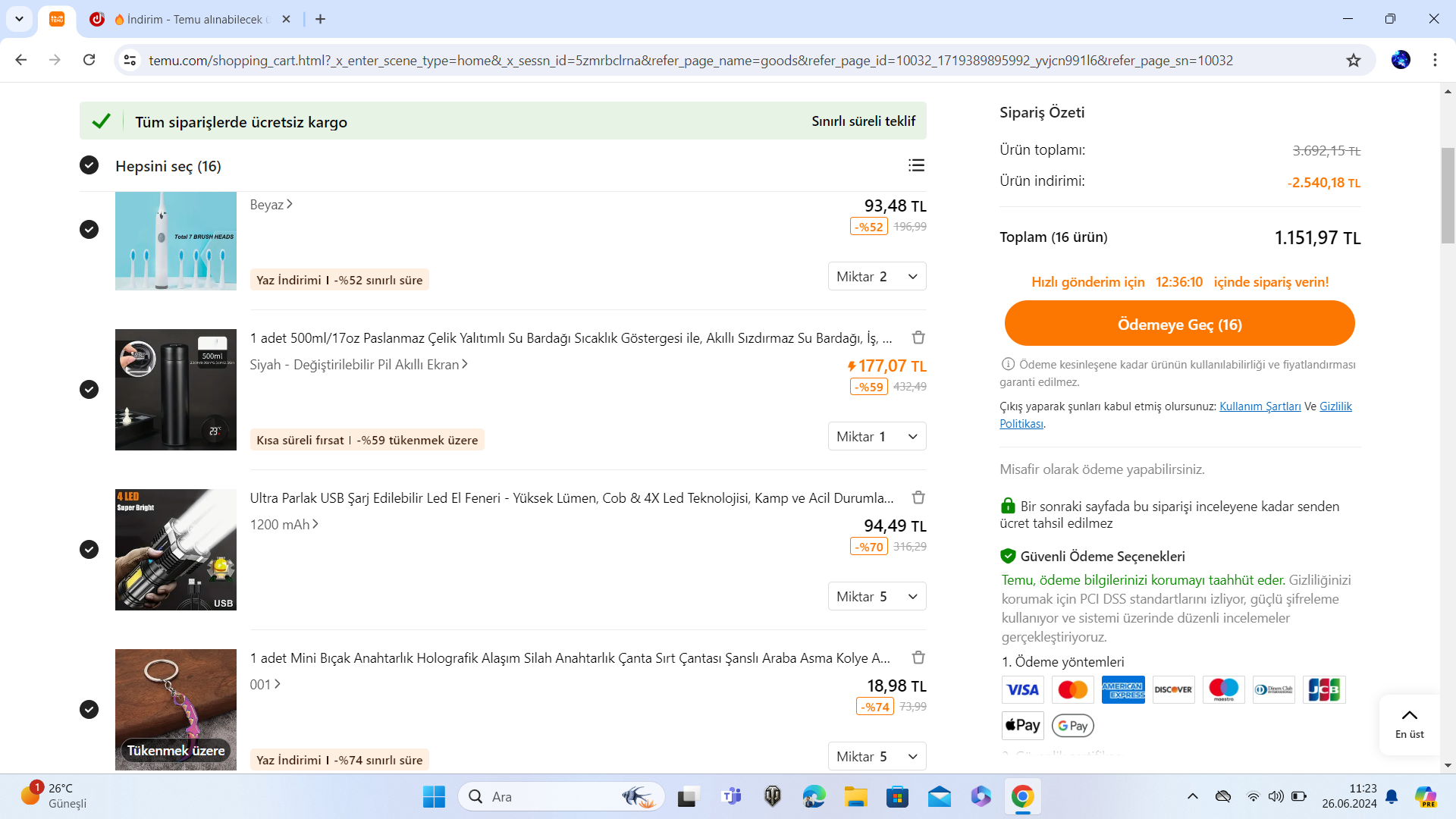Click the American Express payment logo

[1123, 689]
